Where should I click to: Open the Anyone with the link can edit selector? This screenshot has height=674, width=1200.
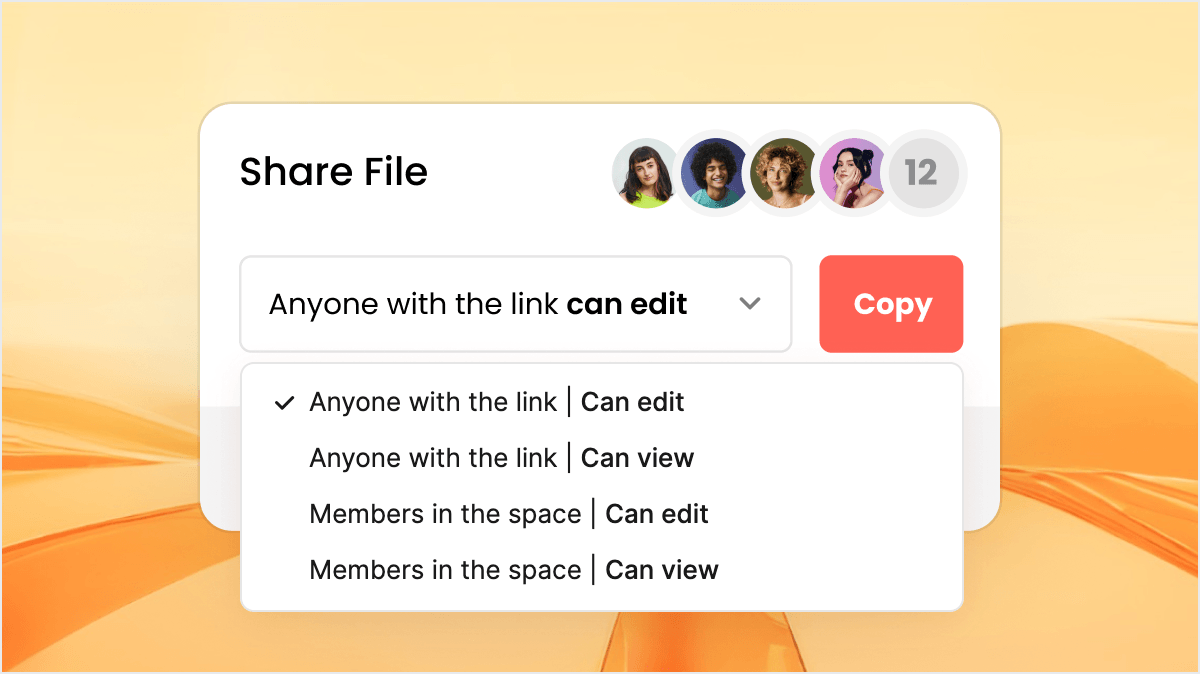pos(515,304)
